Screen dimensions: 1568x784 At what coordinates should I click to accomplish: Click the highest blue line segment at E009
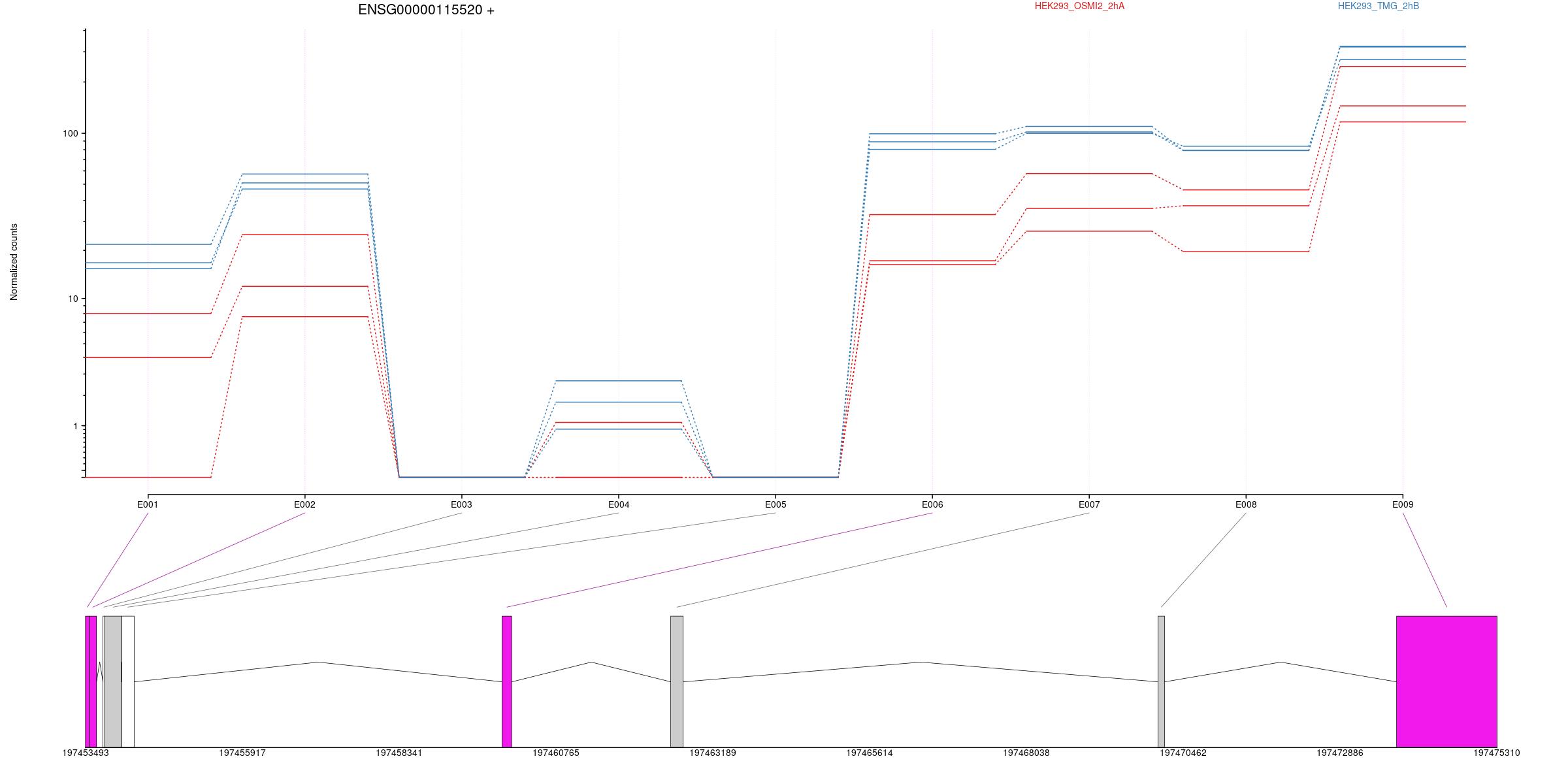(1403, 46)
